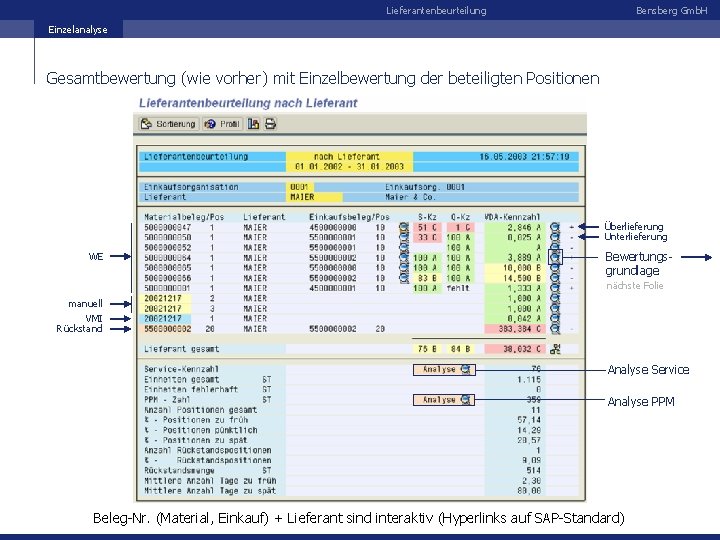Open the Profil toolbar button

tap(222, 124)
